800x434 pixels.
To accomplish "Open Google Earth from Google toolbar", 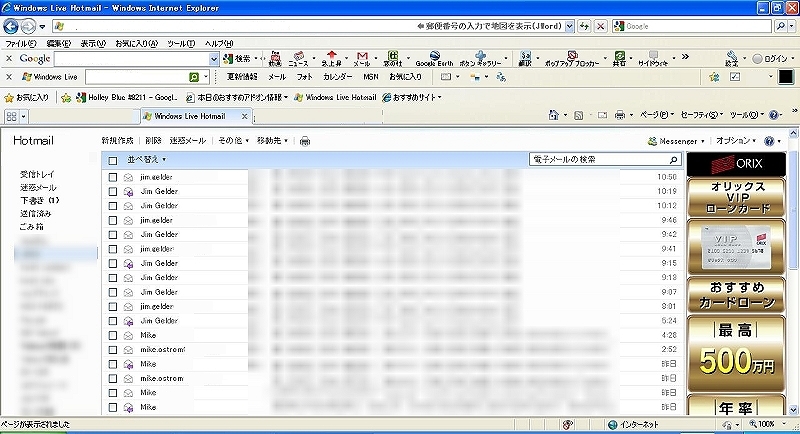I will [x=434, y=59].
